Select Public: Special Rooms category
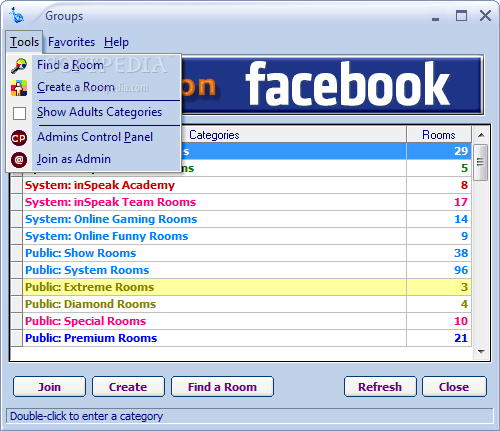The width and height of the screenshot is (500, 431). pos(215,321)
